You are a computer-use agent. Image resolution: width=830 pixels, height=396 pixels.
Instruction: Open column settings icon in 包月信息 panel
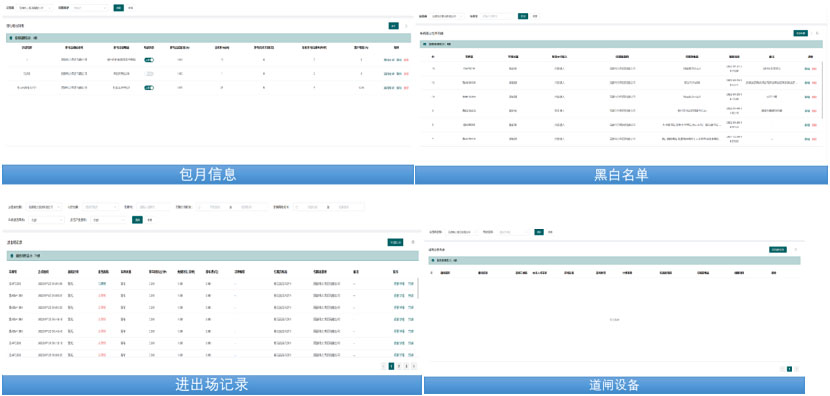[x=407, y=25]
